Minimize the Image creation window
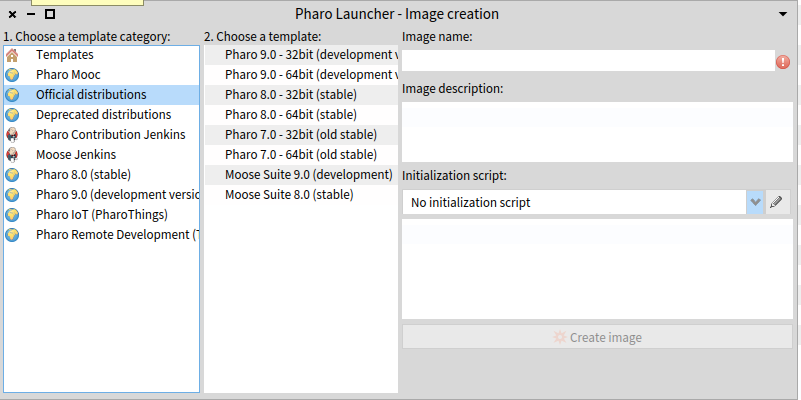This screenshot has width=801, height=400. [x=31, y=14]
